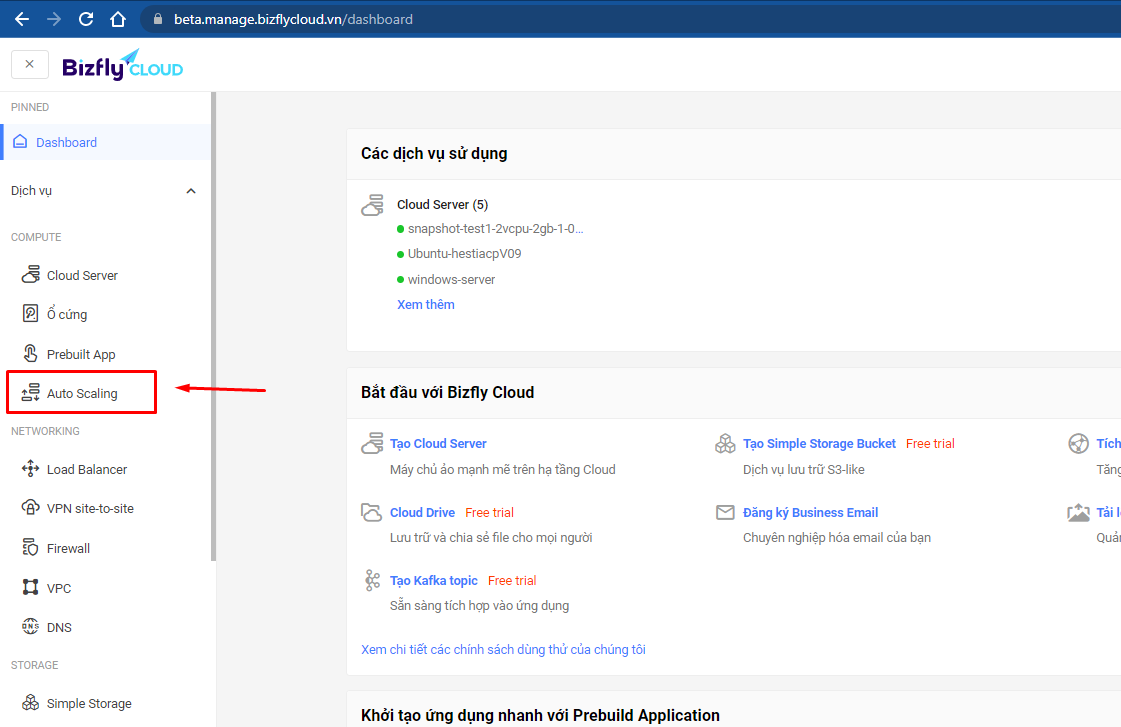The width and height of the screenshot is (1121, 727).
Task: Click the Bắt đầu với Bizfly Cloud heading
Action: click(448, 392)
